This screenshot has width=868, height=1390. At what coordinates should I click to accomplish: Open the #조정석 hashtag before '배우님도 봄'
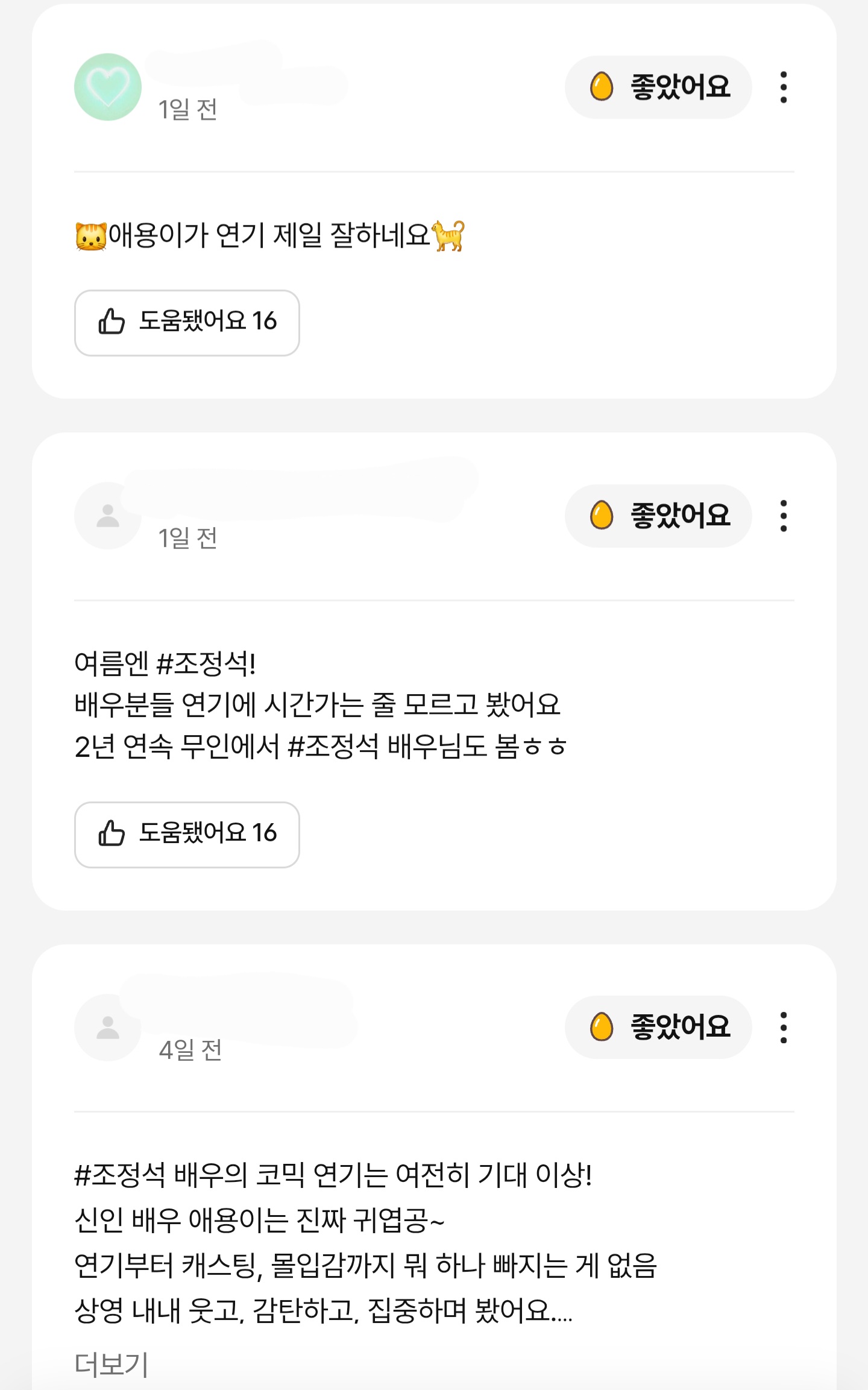coord(333,747)
